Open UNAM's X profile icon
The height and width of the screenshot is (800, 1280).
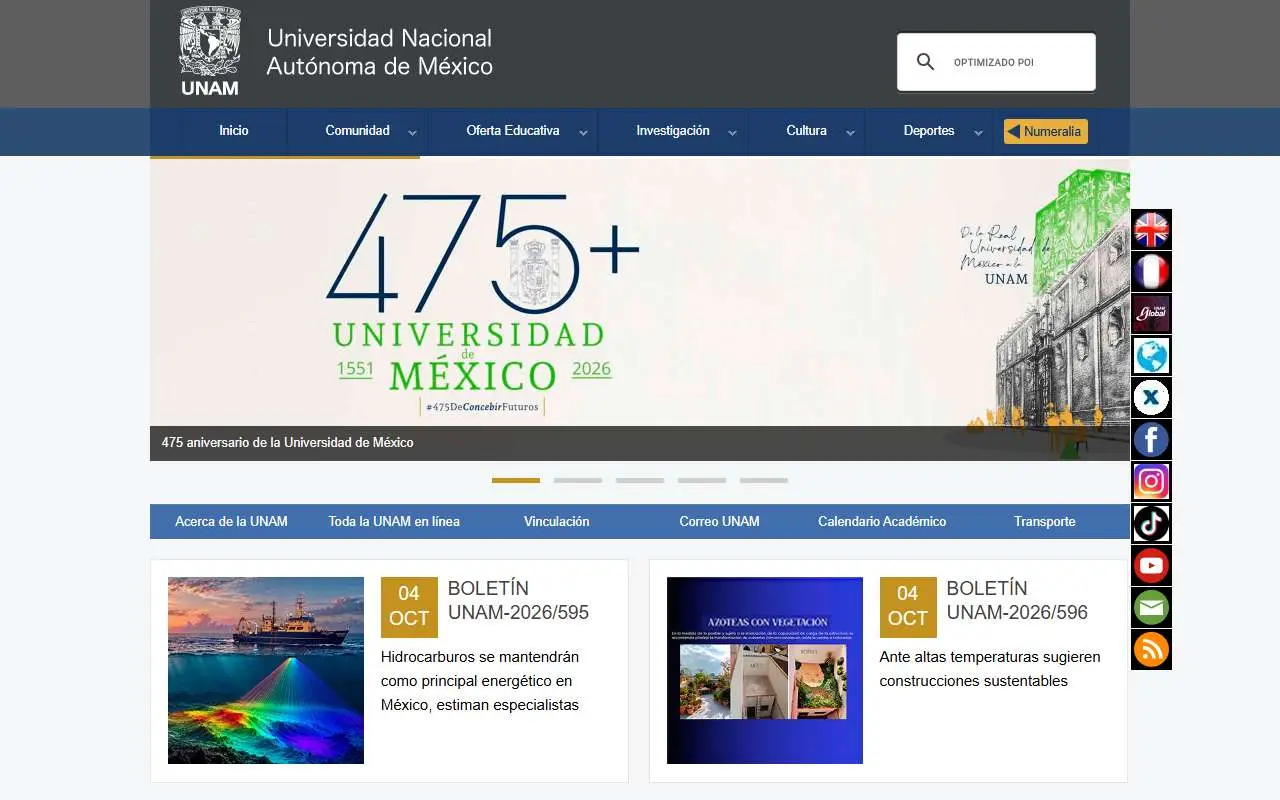1151,398
